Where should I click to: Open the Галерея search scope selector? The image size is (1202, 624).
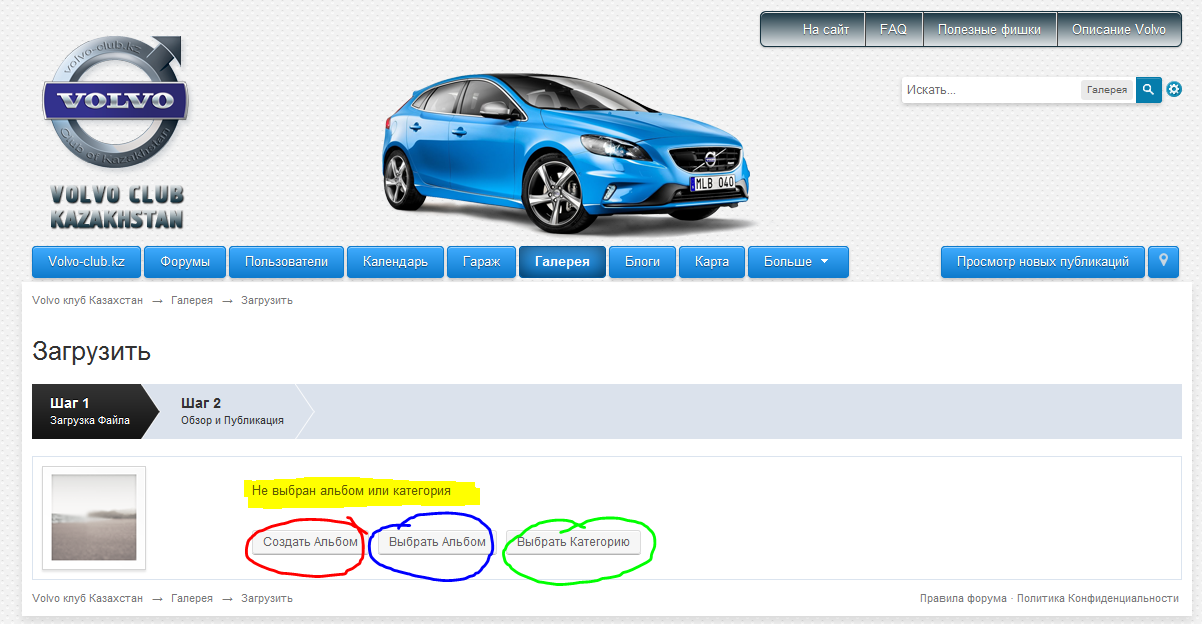[x=1107, y=90]
